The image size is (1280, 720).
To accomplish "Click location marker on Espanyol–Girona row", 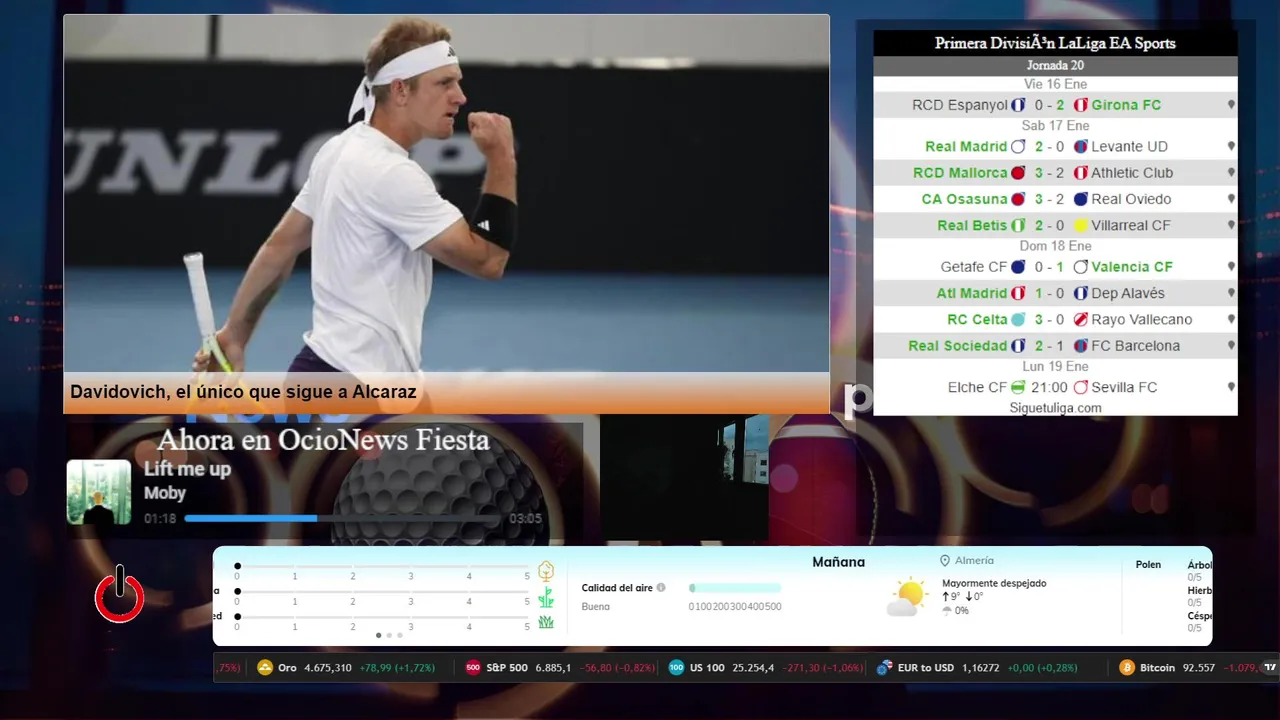I will (1231, 105).
